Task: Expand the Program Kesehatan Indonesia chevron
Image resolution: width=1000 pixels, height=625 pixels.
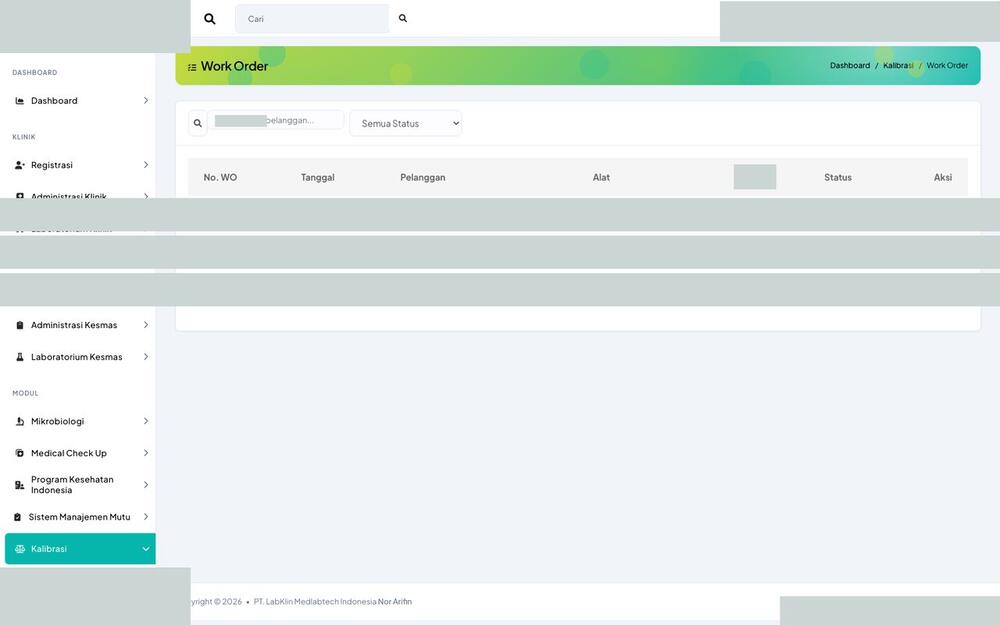Action: pos(145,485)
